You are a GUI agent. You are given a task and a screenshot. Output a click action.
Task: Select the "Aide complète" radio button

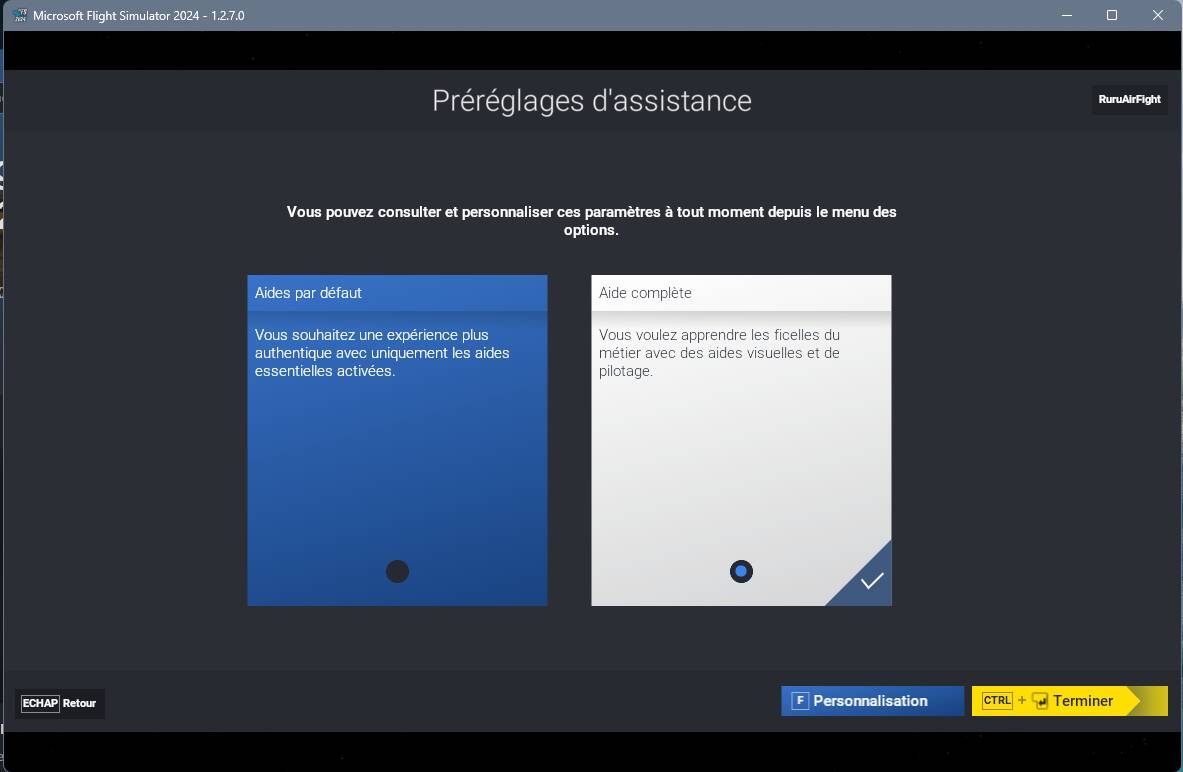tap(741, 571)
